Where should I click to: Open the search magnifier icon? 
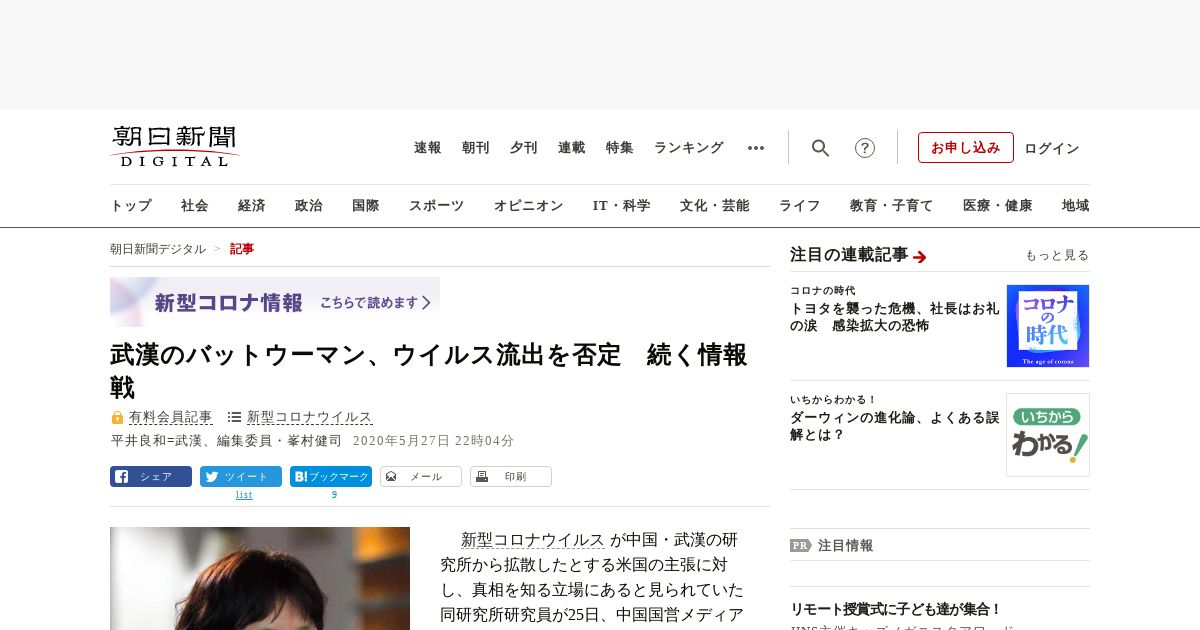pos(820,148)
